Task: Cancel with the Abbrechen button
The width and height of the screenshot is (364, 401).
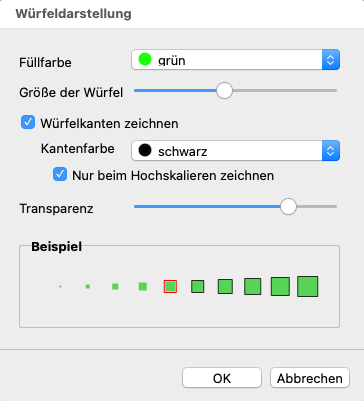Action: pyautogui.click(x=310, y=378)
